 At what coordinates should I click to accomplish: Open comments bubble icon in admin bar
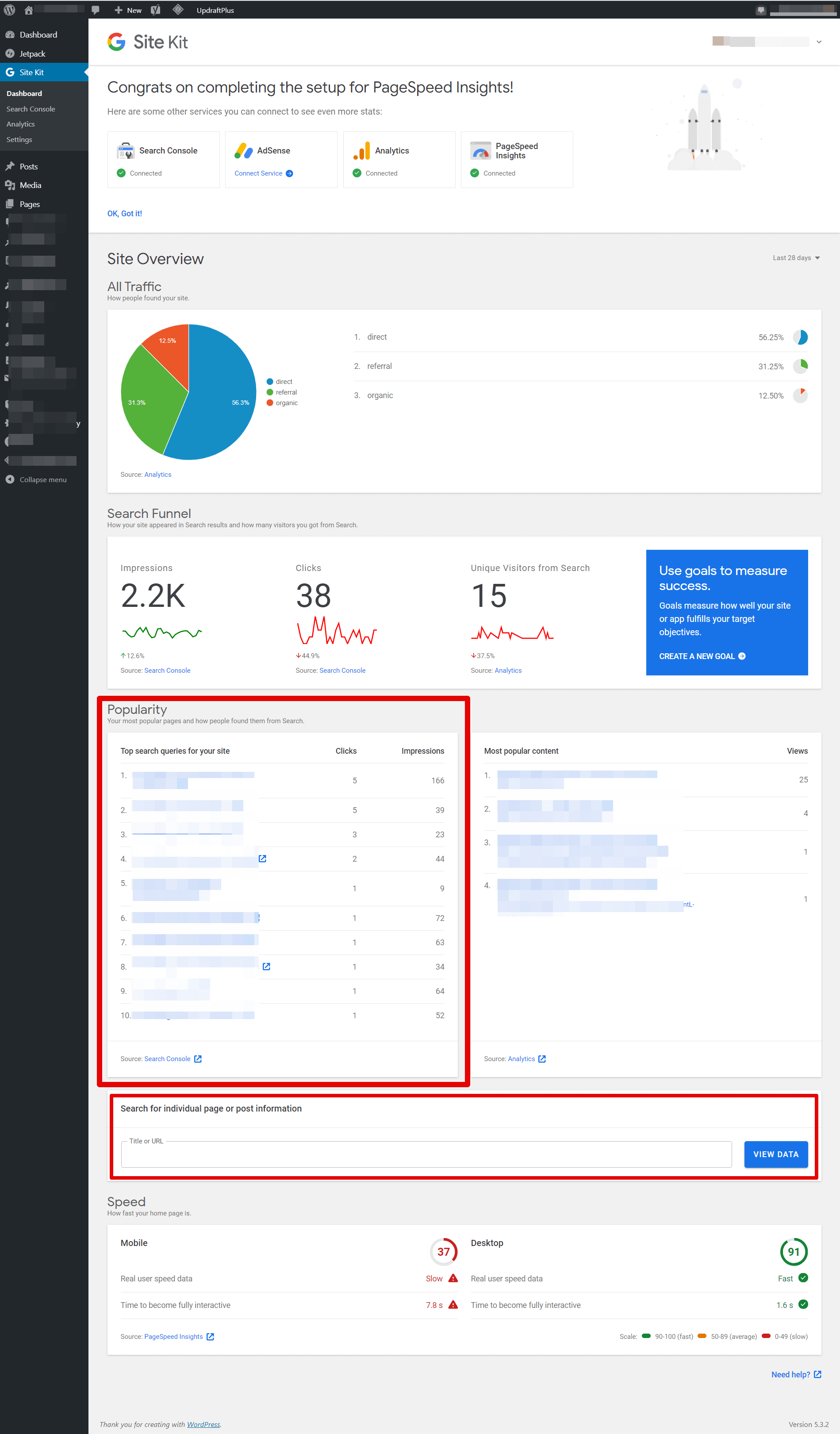click(96, 10)
